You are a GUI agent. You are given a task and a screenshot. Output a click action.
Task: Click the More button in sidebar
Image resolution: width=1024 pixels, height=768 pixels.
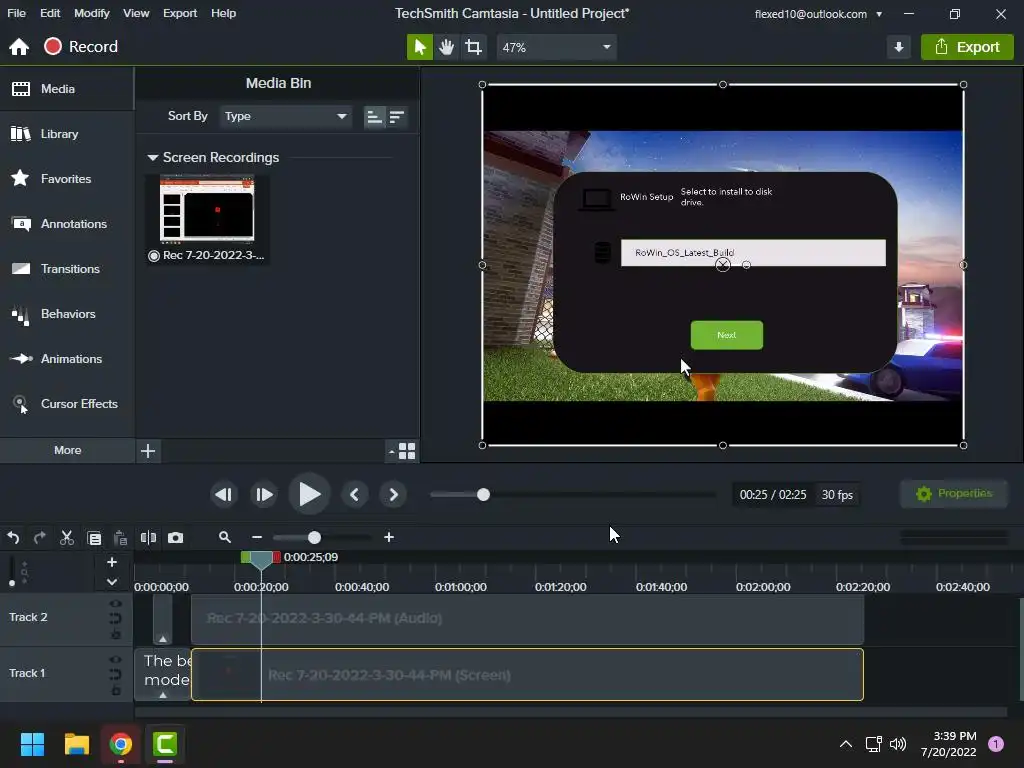[67, 450]
